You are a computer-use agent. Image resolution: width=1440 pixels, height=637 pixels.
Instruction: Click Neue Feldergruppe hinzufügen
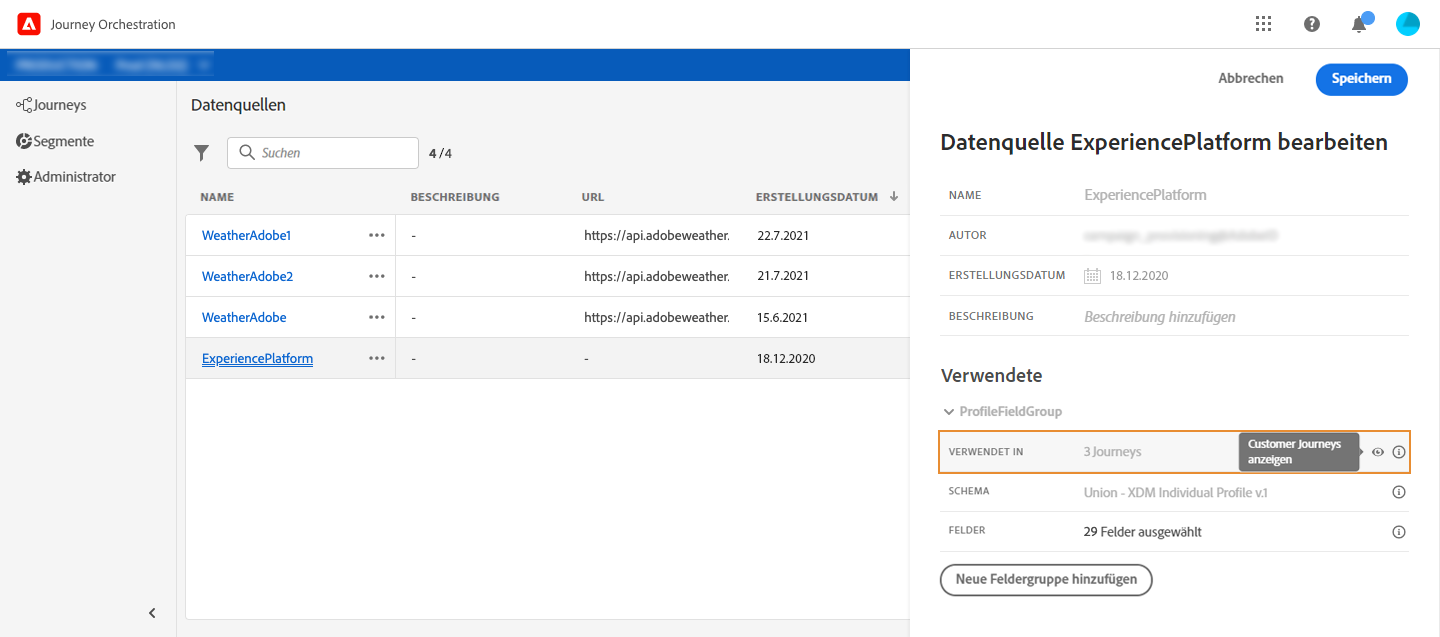(1046, 580)
